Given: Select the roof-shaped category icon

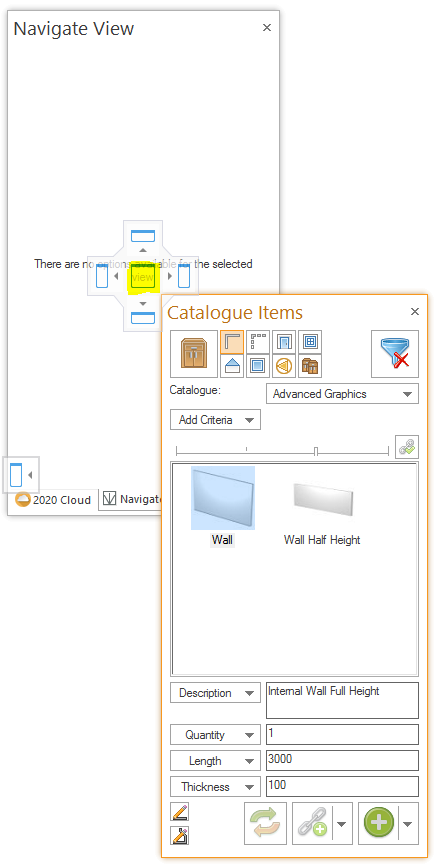Looking at the screenshot, I should (232, 366).
